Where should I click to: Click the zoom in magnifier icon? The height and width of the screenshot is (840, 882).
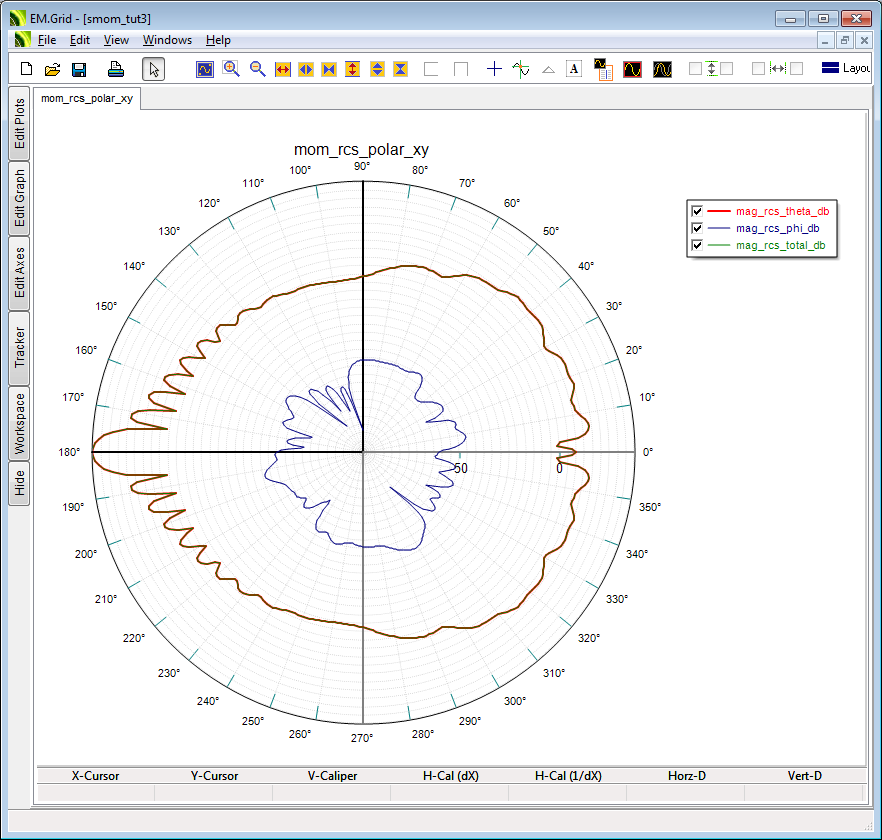click(231, 69)
